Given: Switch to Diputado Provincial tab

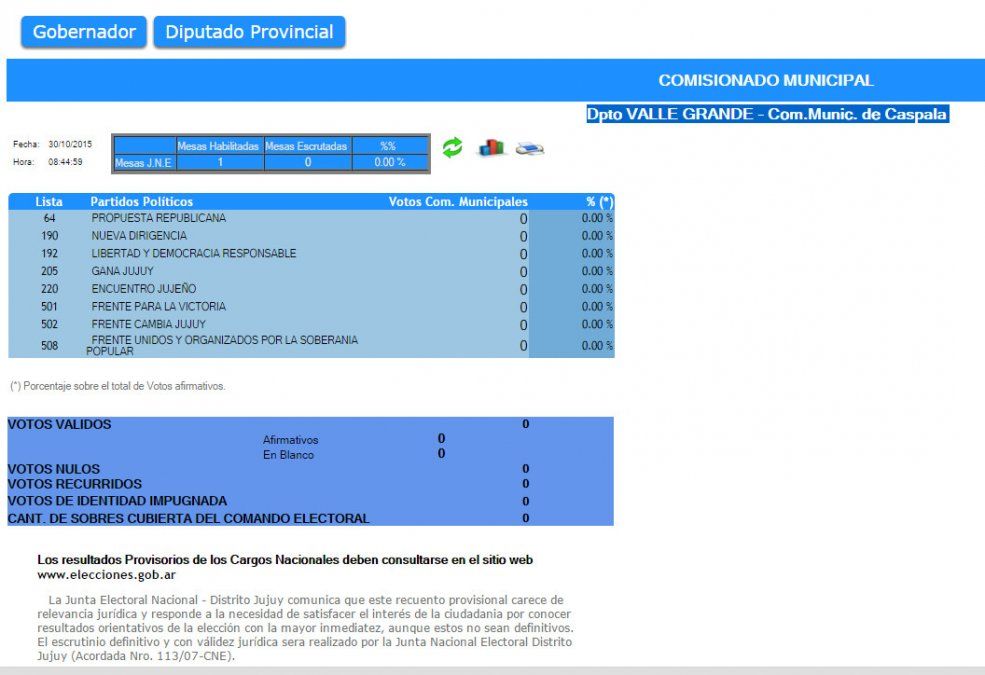Looking at the screenshot, I should [x=249, y=32].
